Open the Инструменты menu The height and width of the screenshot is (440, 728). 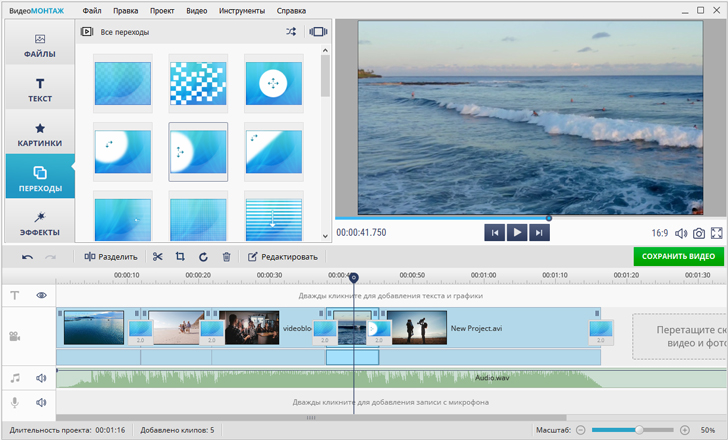point(241,10)
